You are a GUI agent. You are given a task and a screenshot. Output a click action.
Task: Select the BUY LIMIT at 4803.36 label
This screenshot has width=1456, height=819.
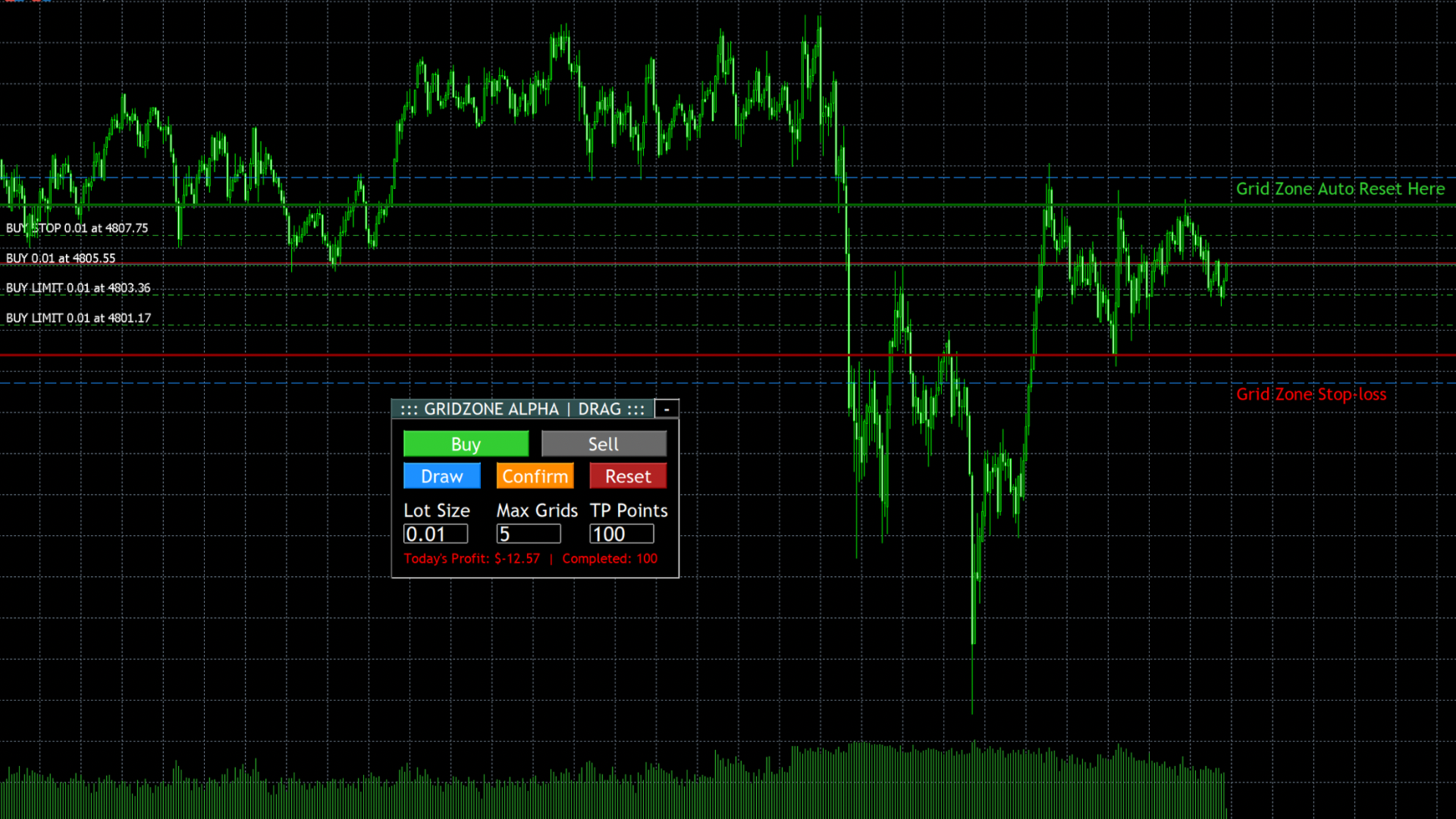[78, 288]
